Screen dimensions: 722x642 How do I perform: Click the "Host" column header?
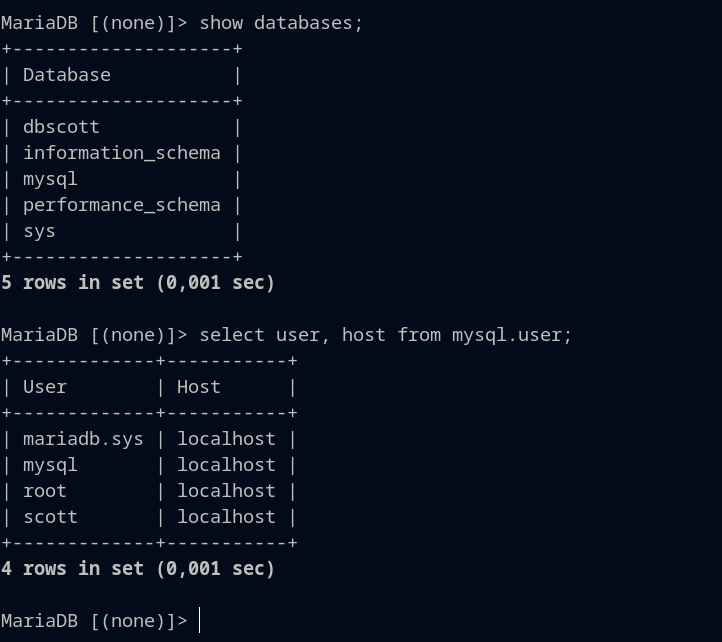[x=199, y=387]
